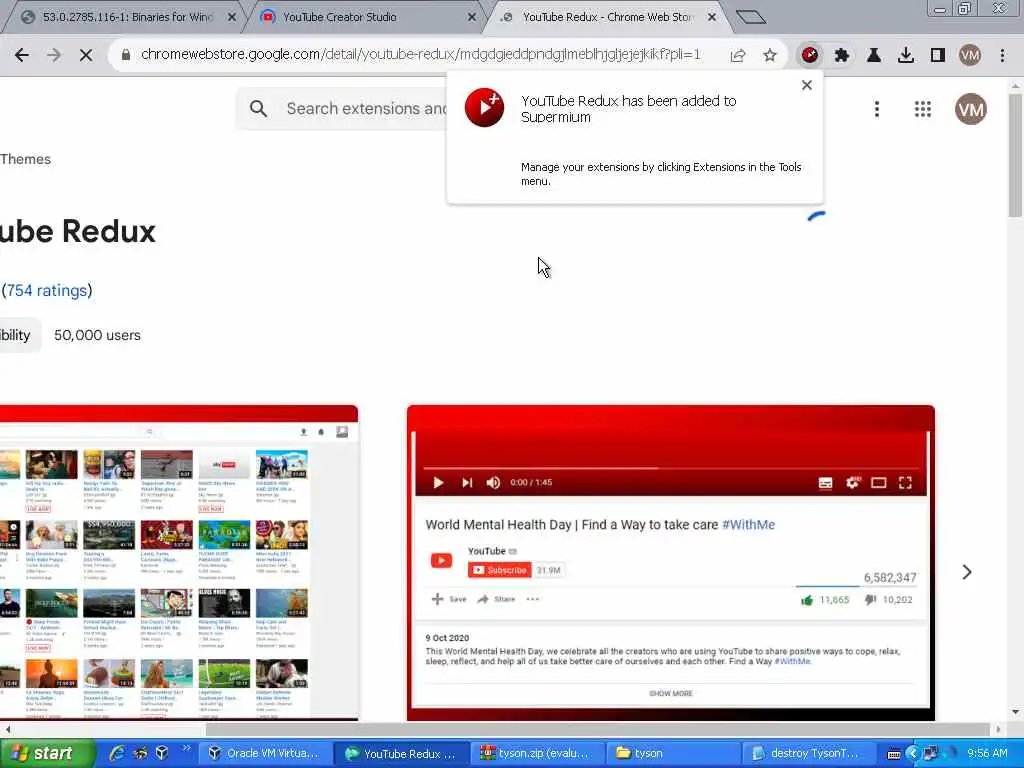1024x768 pixels.
Task: Open tyson.zip taskbar window
Action: pos(536,754)
